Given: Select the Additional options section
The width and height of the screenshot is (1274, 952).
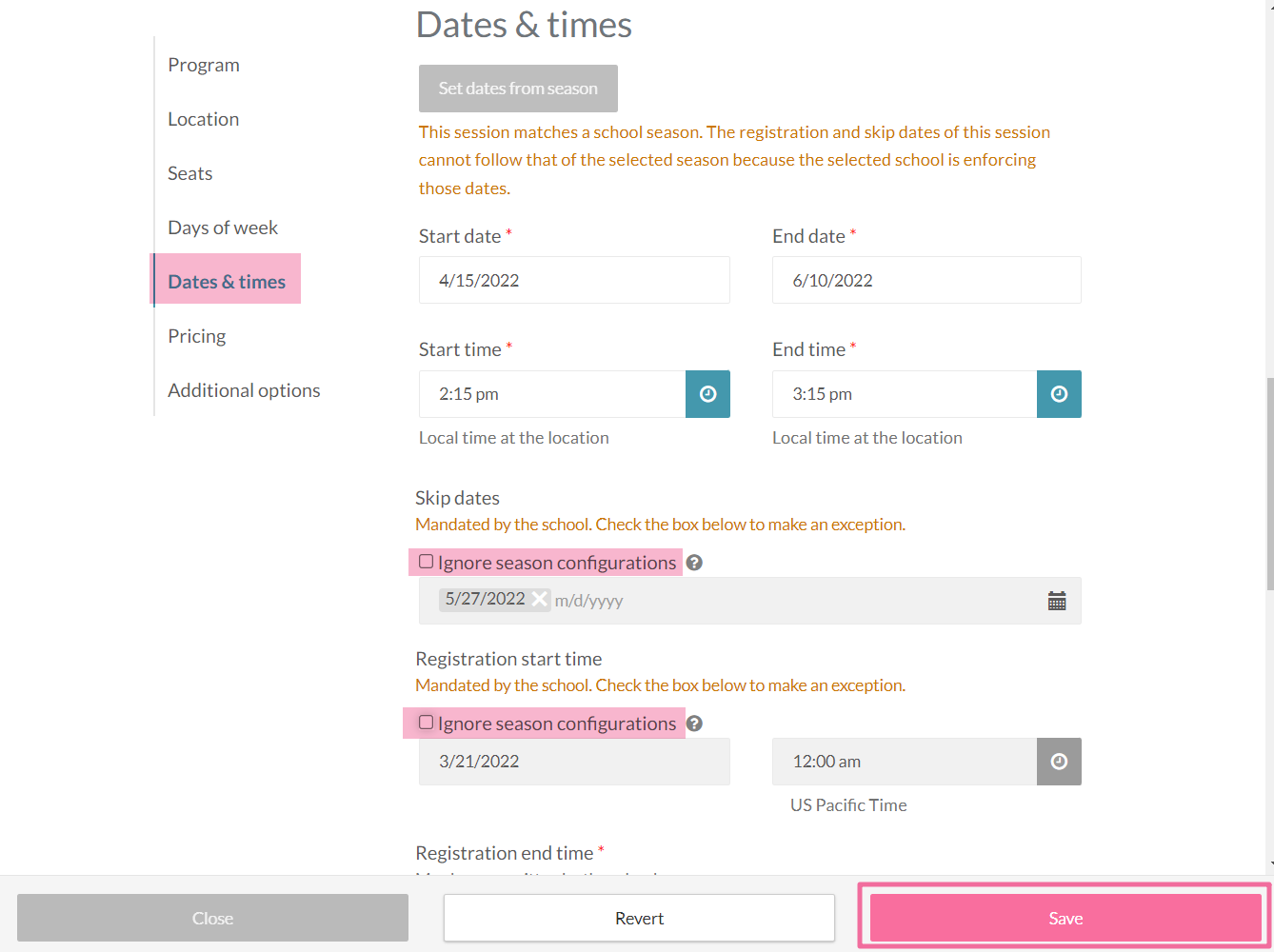Looking at the screenshot, I should tap(244, 390).
